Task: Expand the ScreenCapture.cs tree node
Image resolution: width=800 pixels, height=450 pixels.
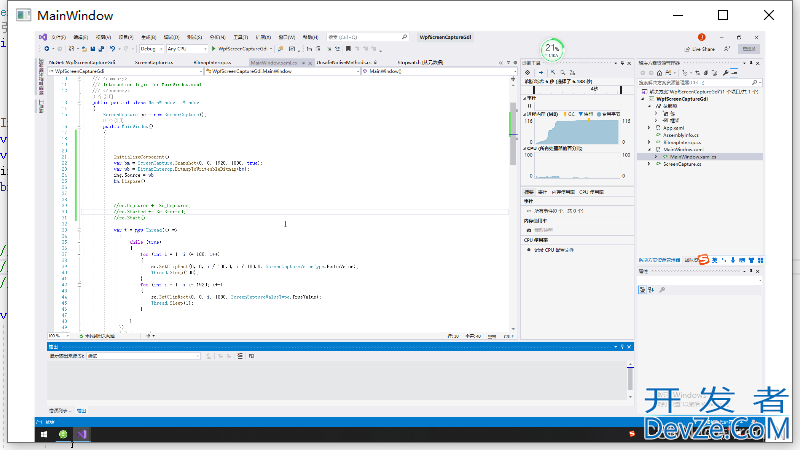Action: point(649,164)
